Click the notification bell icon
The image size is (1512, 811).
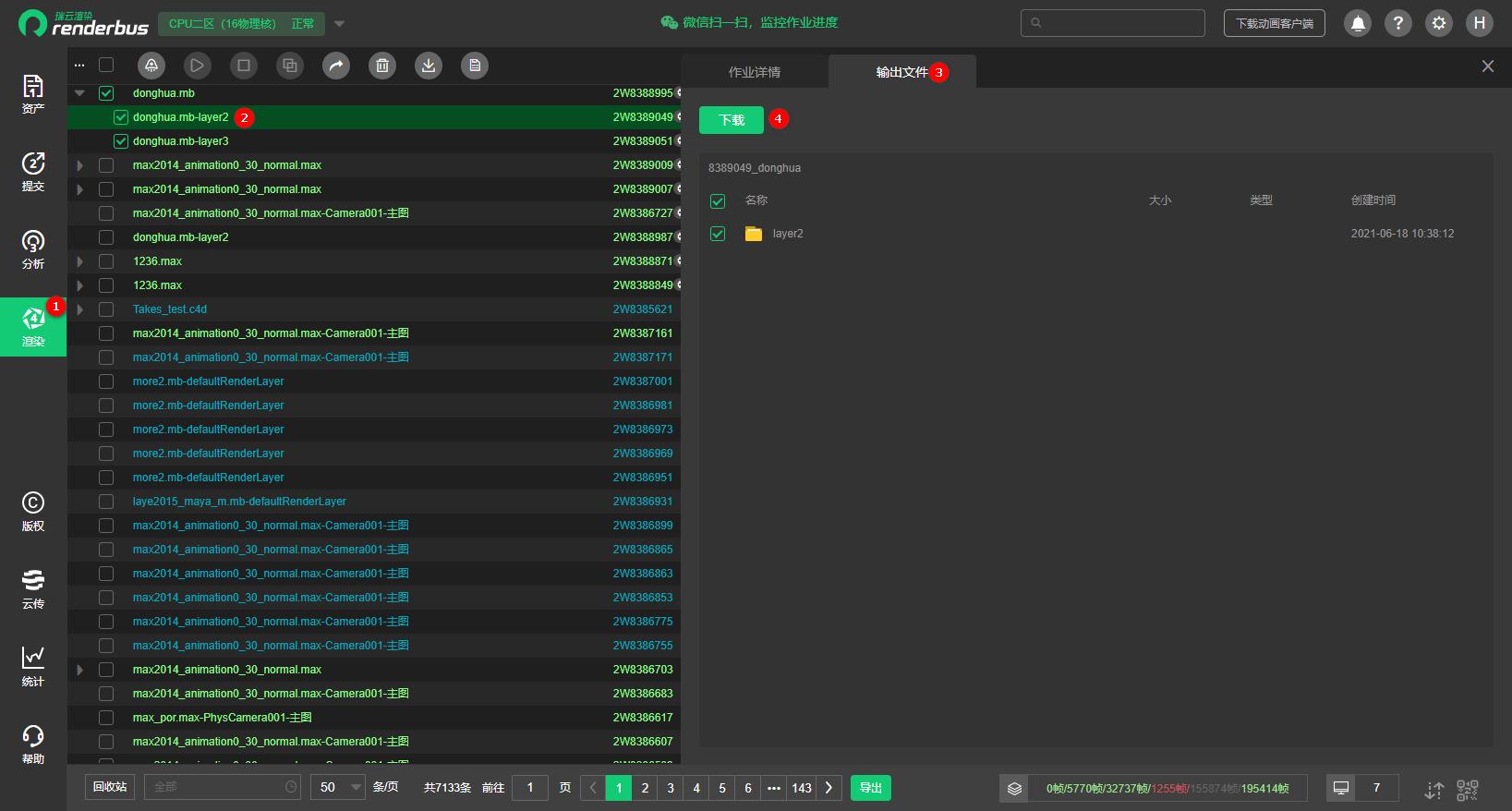1358,23
